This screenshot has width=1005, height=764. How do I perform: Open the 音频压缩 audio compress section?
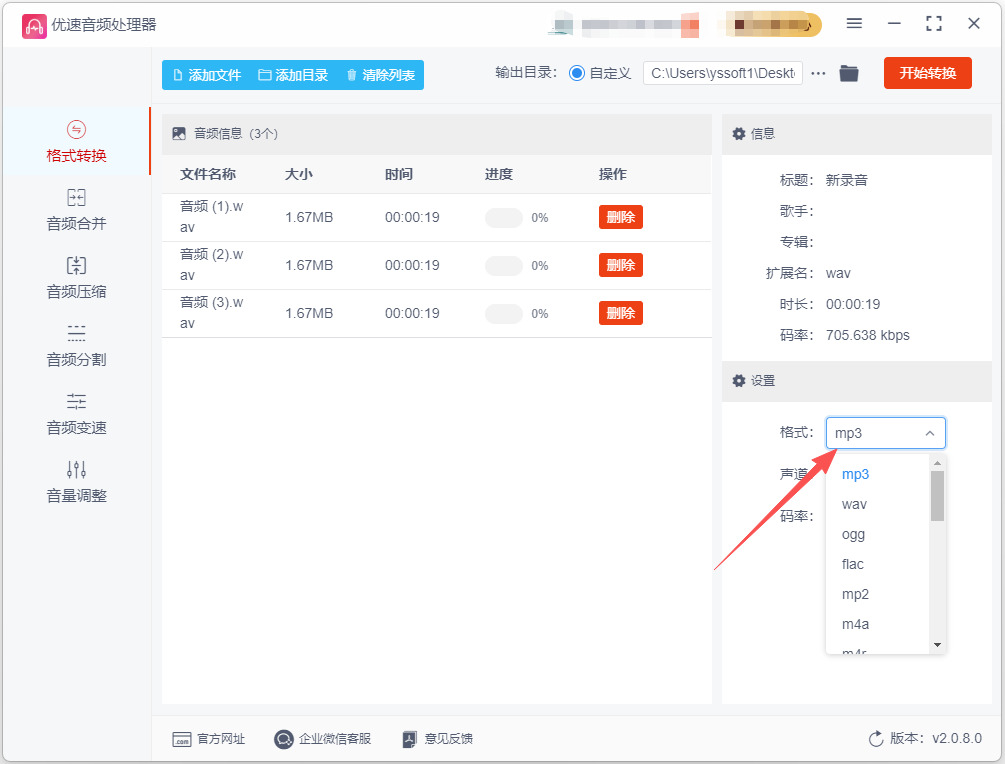pyautogui.click(x=76, y=278)
